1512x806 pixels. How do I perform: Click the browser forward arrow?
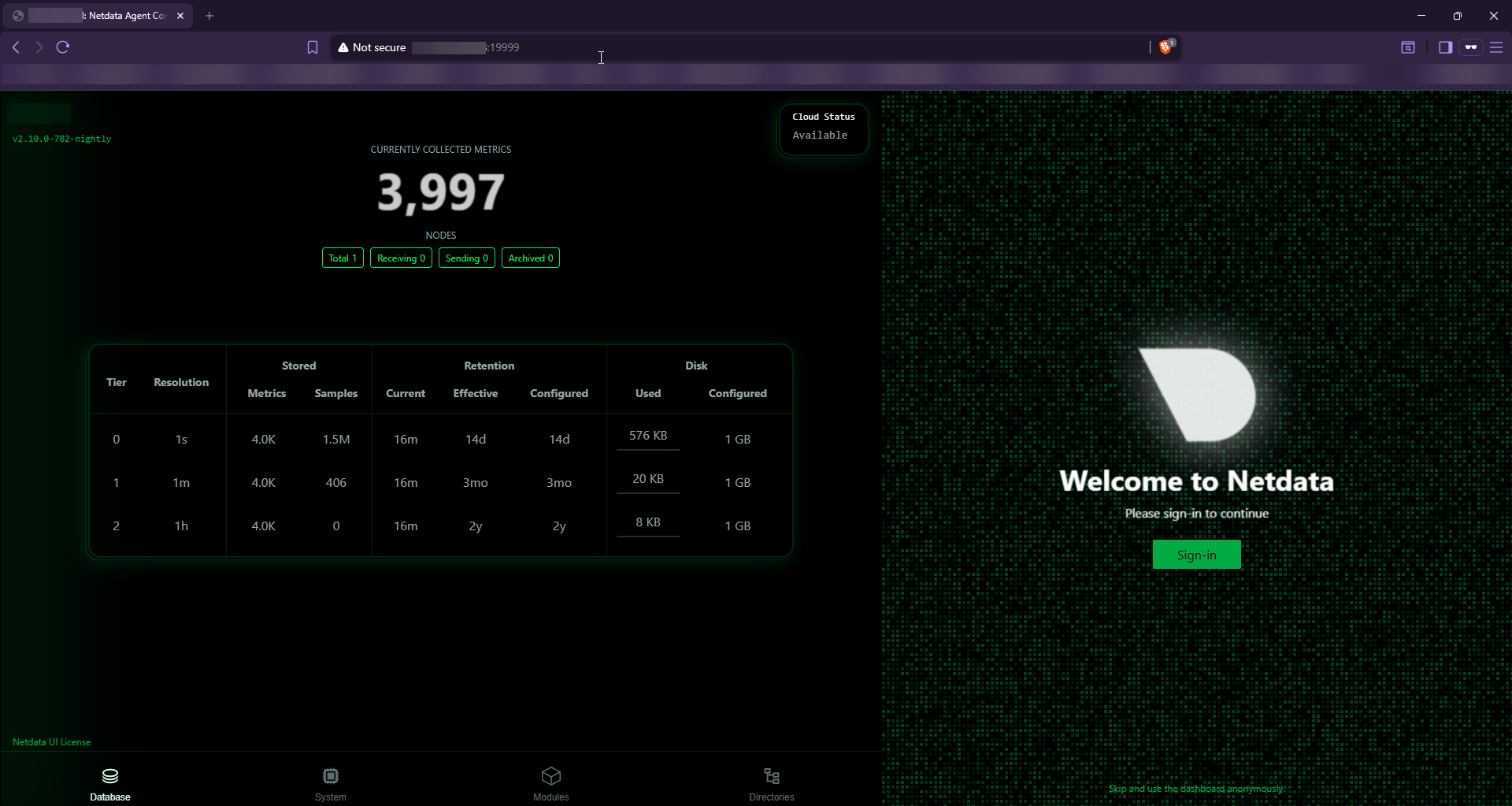39,47
